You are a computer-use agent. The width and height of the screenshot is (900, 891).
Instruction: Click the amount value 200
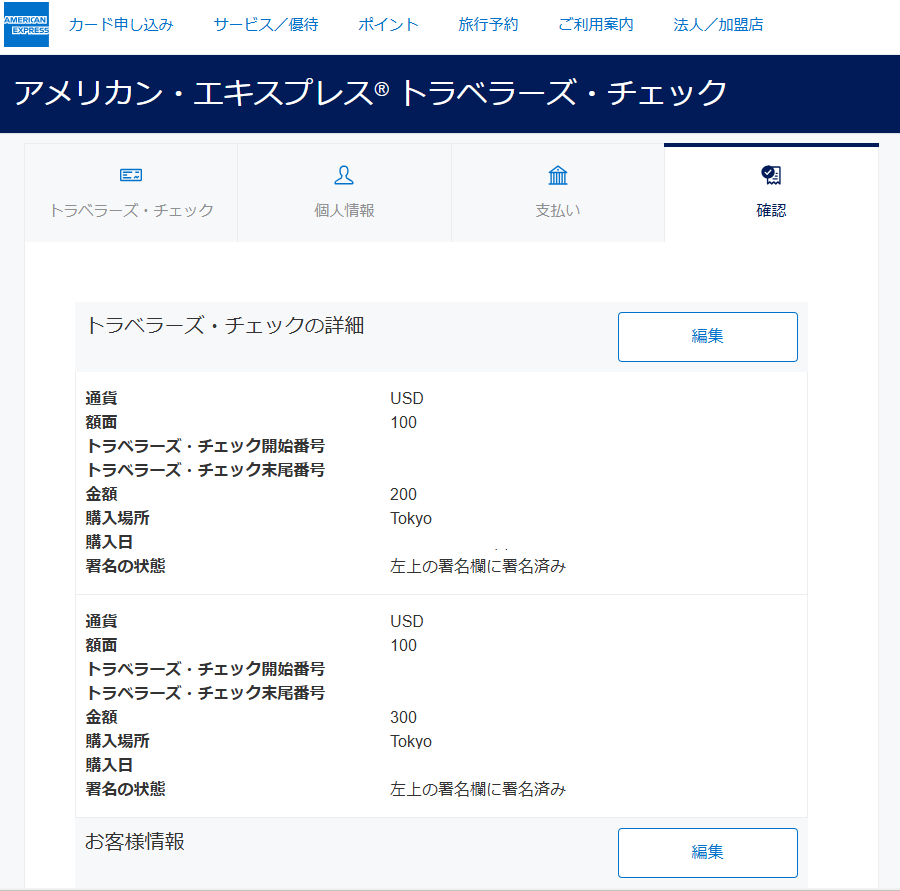[404, 494]
